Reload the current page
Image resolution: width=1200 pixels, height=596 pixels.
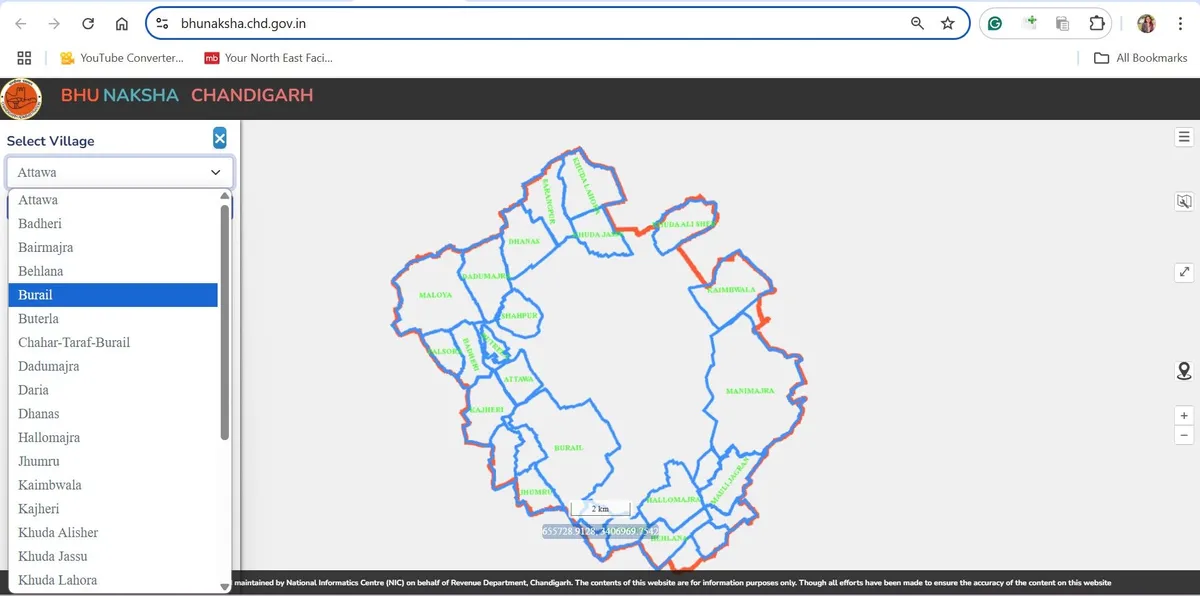click(x=88, y=24)
